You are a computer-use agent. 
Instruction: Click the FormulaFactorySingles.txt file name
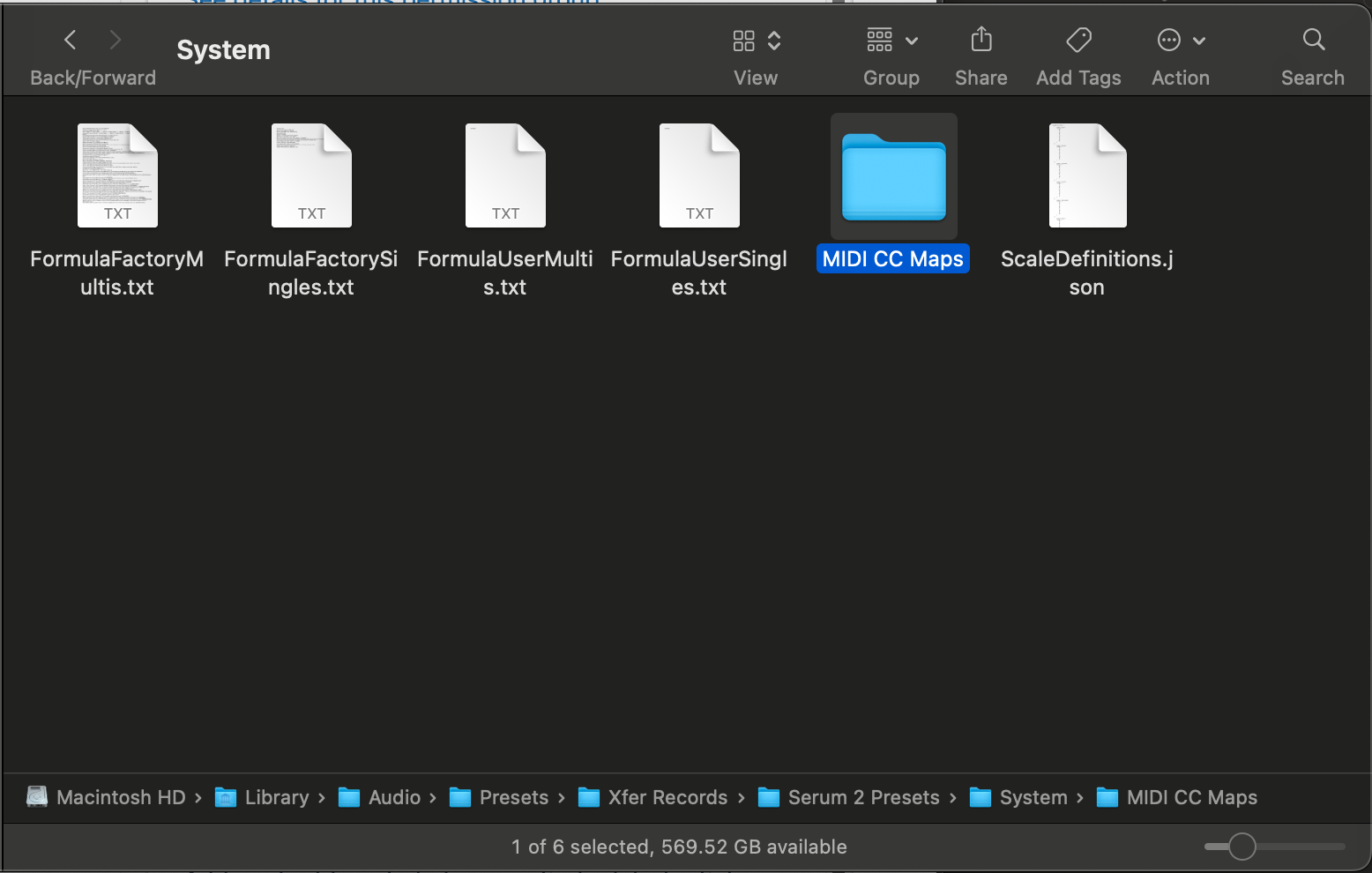click(311, 272)
